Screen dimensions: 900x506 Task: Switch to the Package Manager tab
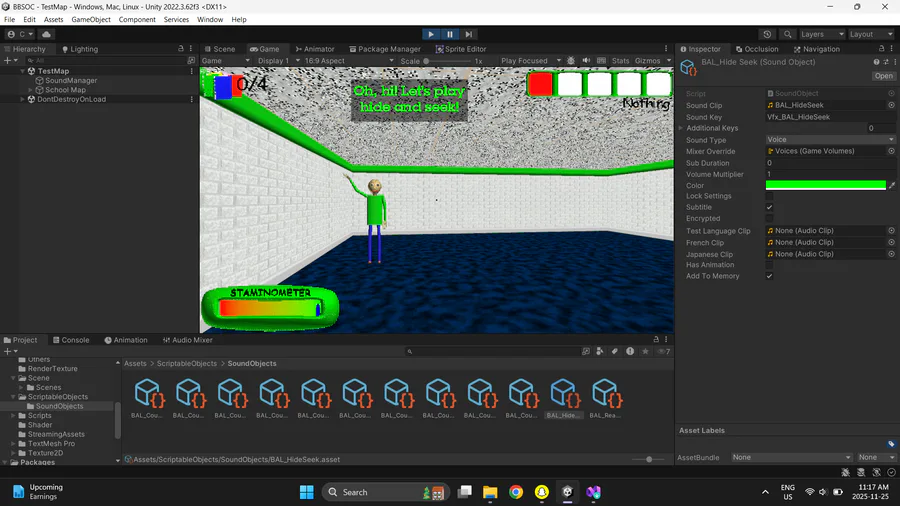[x=385, y=49]
